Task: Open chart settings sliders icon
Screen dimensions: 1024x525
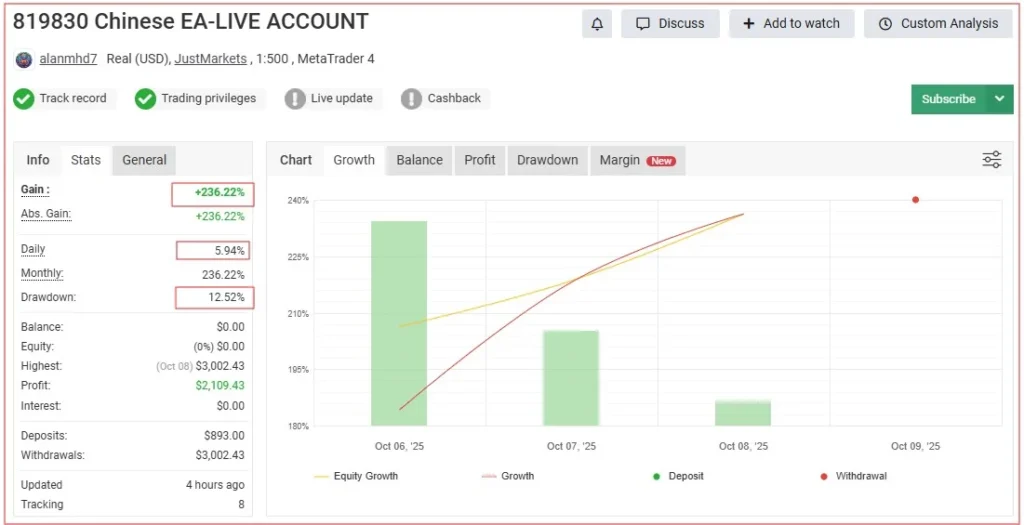Action: pos(991,159)
